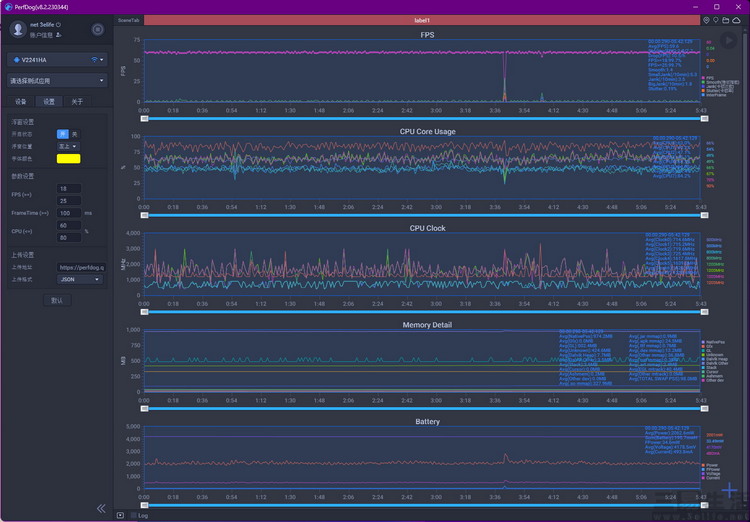Toggle Gfx series in Memory legend
The width and height of the screenshot is (750, 522).
(x=707, y=346)
